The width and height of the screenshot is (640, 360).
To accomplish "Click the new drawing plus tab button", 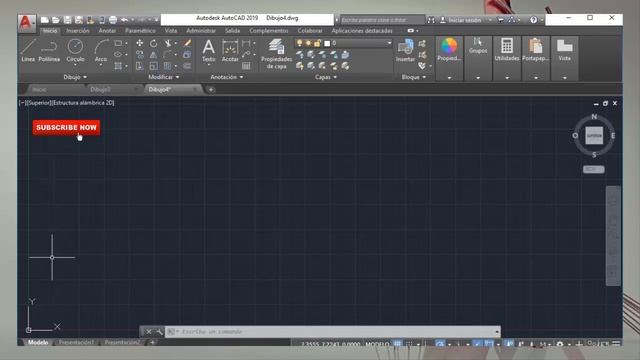I will tap(211, 89).
